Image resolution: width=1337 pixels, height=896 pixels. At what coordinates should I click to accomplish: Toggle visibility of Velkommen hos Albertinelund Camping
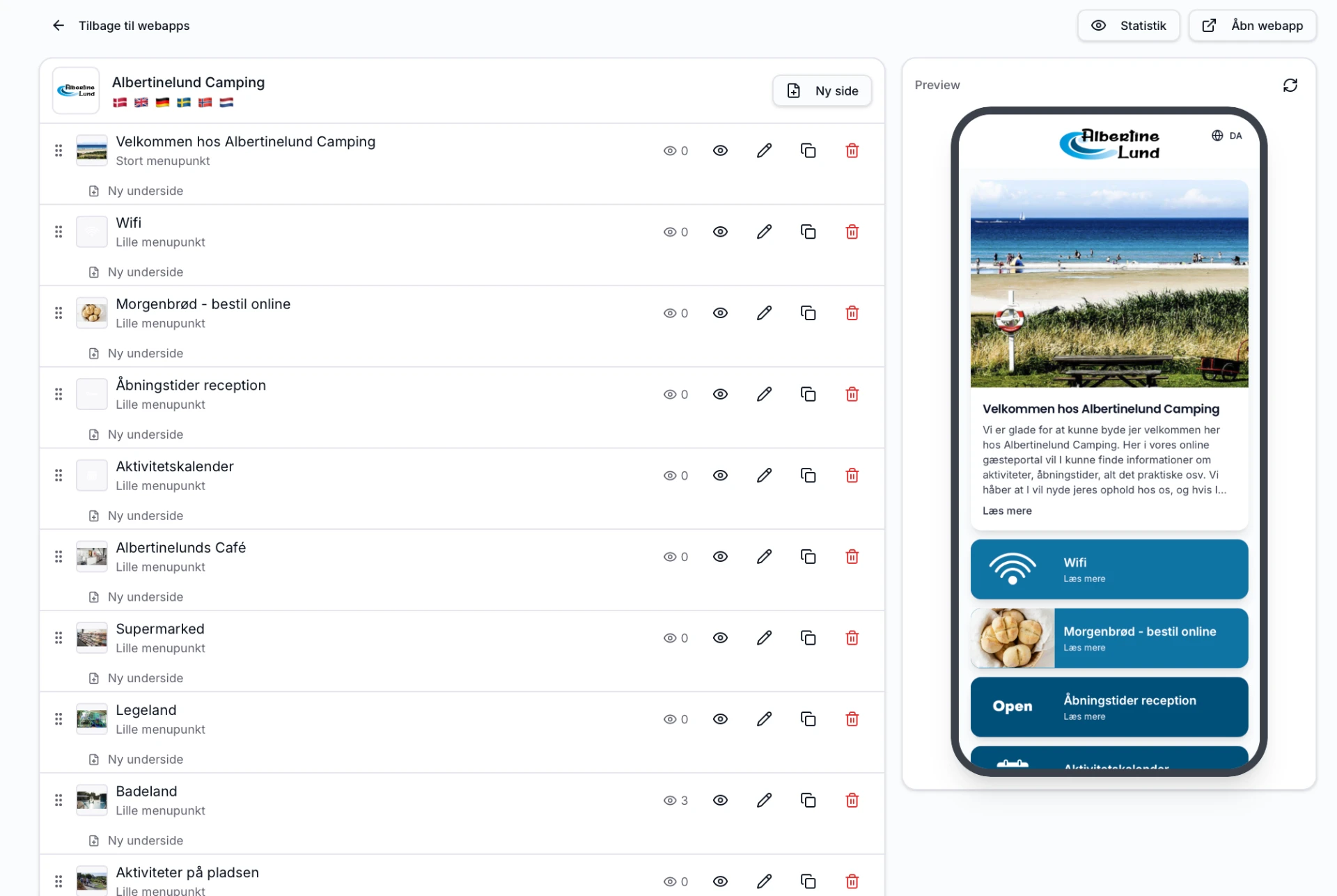tap(720, 150)
